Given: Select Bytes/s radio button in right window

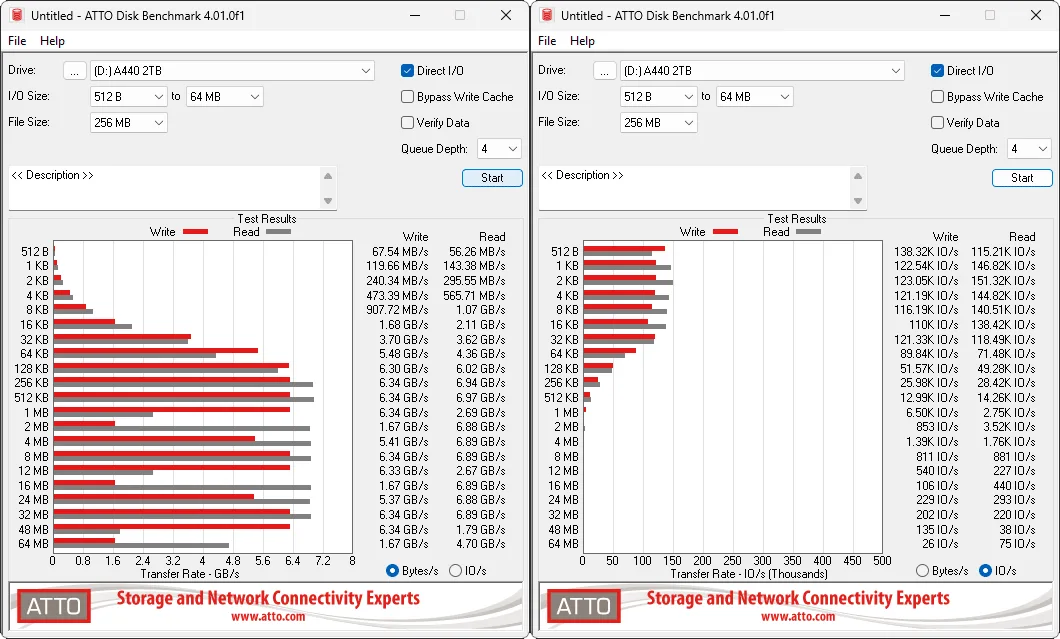Looking at the screenshot, I should point(922,571).
